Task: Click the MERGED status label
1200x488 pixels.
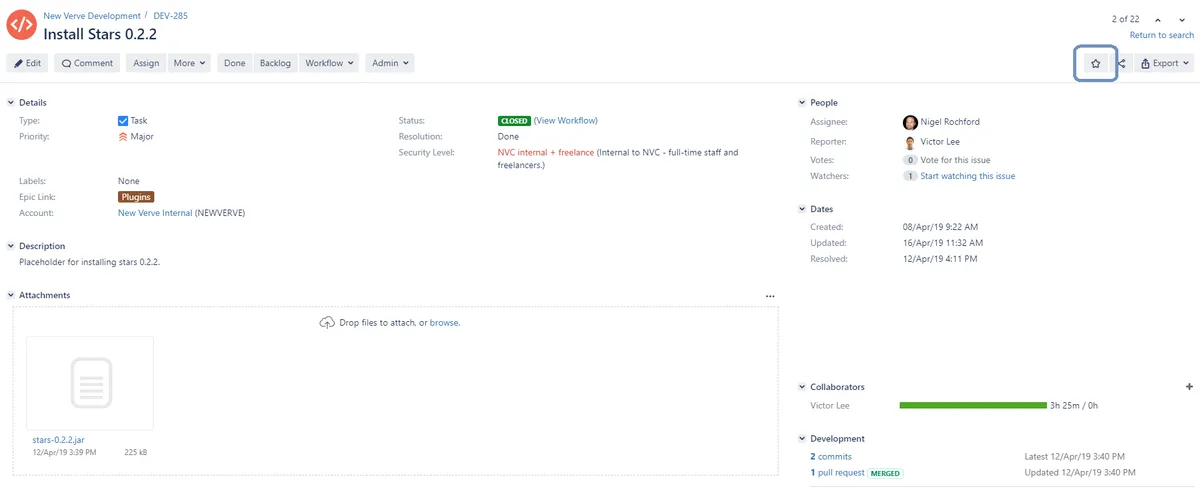Action: [x=885, y=473]
